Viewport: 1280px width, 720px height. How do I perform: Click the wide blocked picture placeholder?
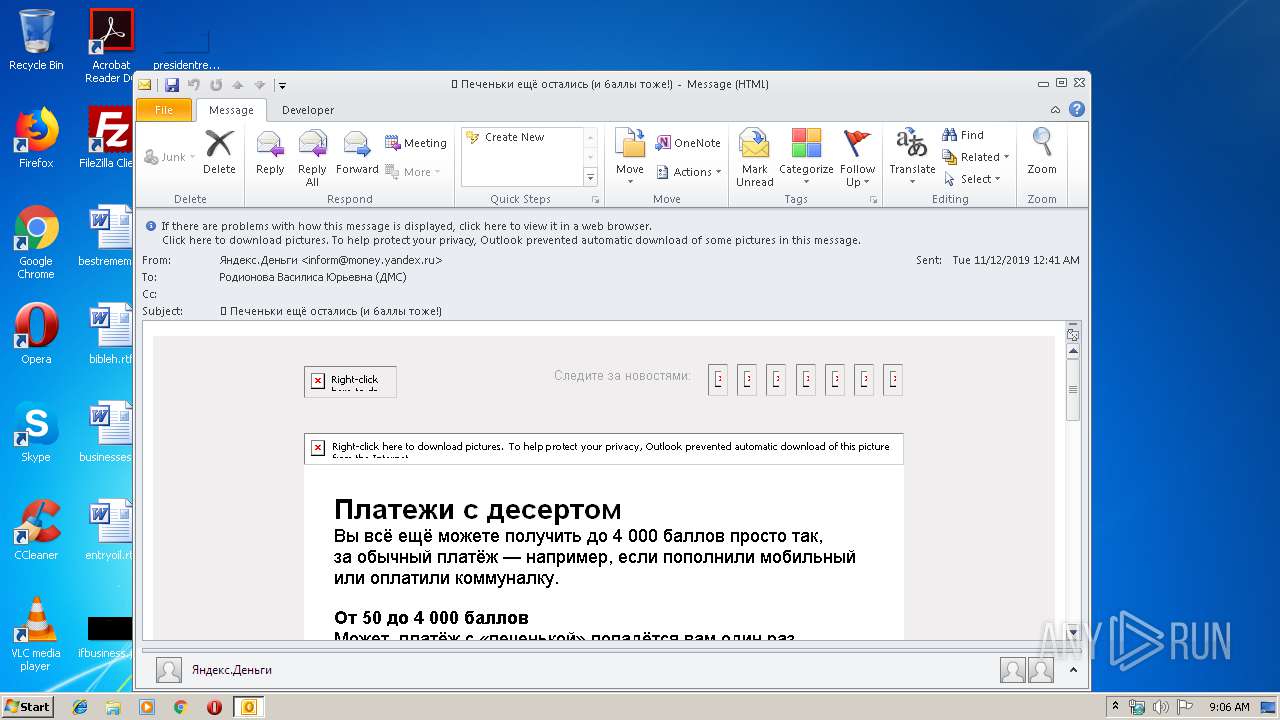click(604, 449)
